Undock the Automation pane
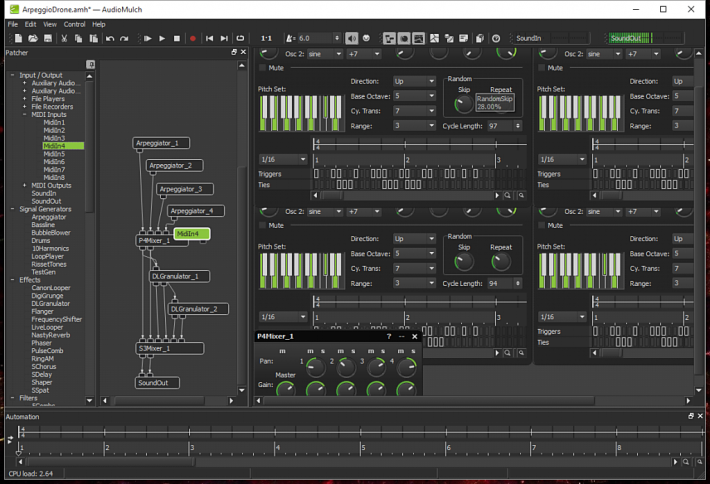Screen dimensions: 710x484 tap(691, 416)
